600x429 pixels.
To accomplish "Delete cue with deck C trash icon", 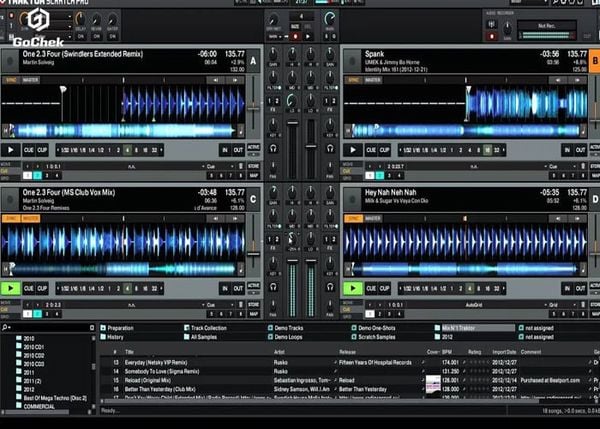I will (241, 305).
